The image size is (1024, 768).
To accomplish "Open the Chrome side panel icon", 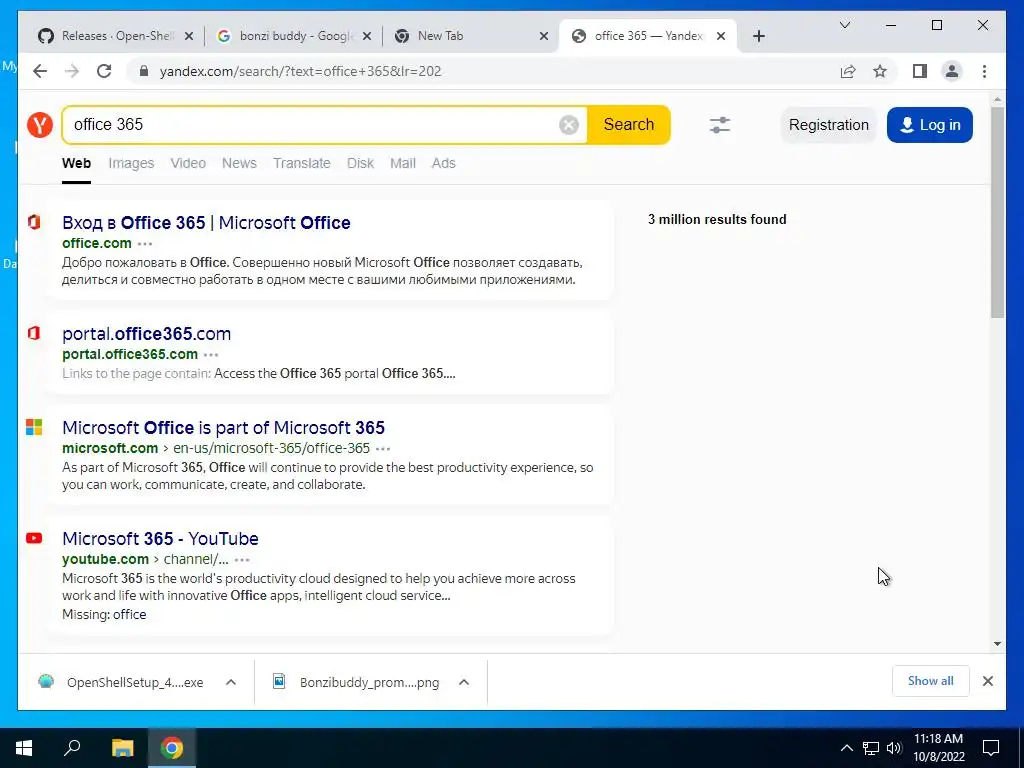I will (920, 71).
